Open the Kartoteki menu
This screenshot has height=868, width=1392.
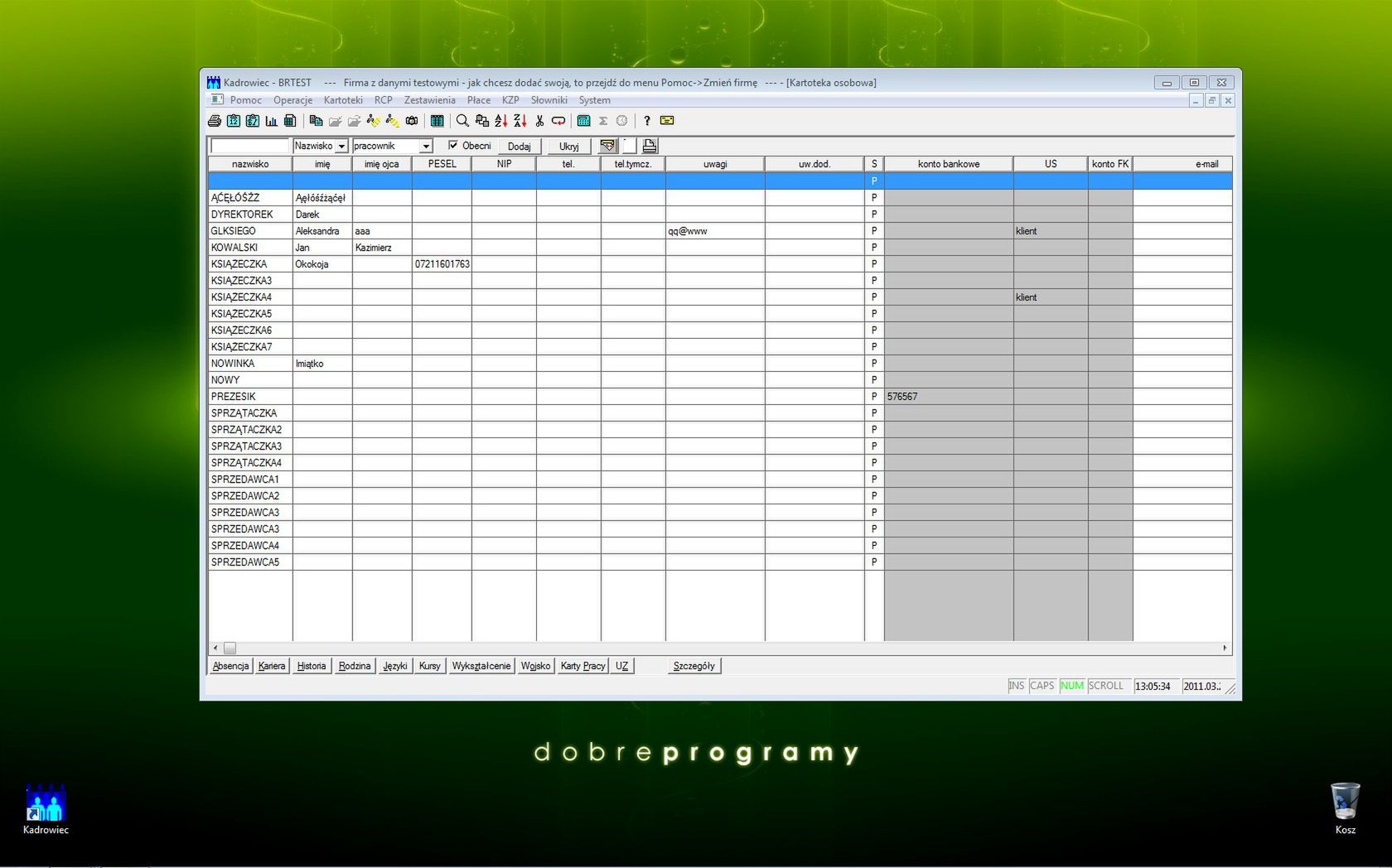(343, 100)
